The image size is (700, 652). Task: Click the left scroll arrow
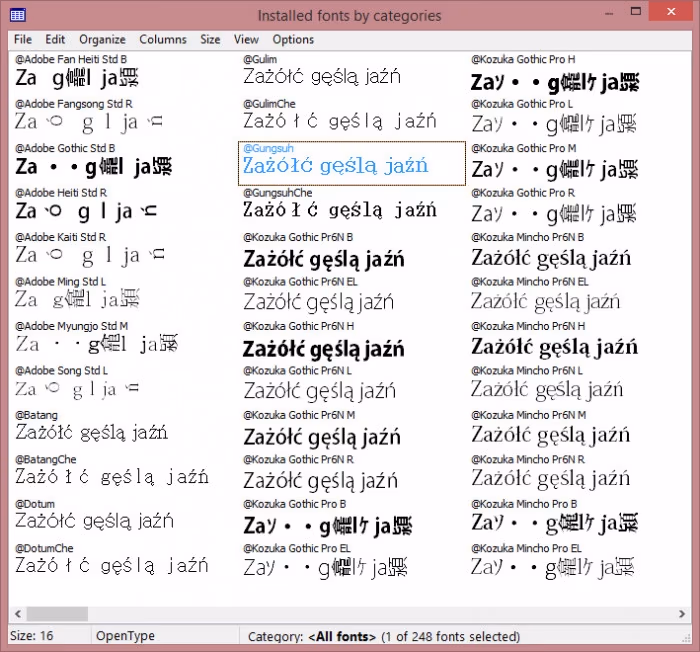(x=18, y=614)
